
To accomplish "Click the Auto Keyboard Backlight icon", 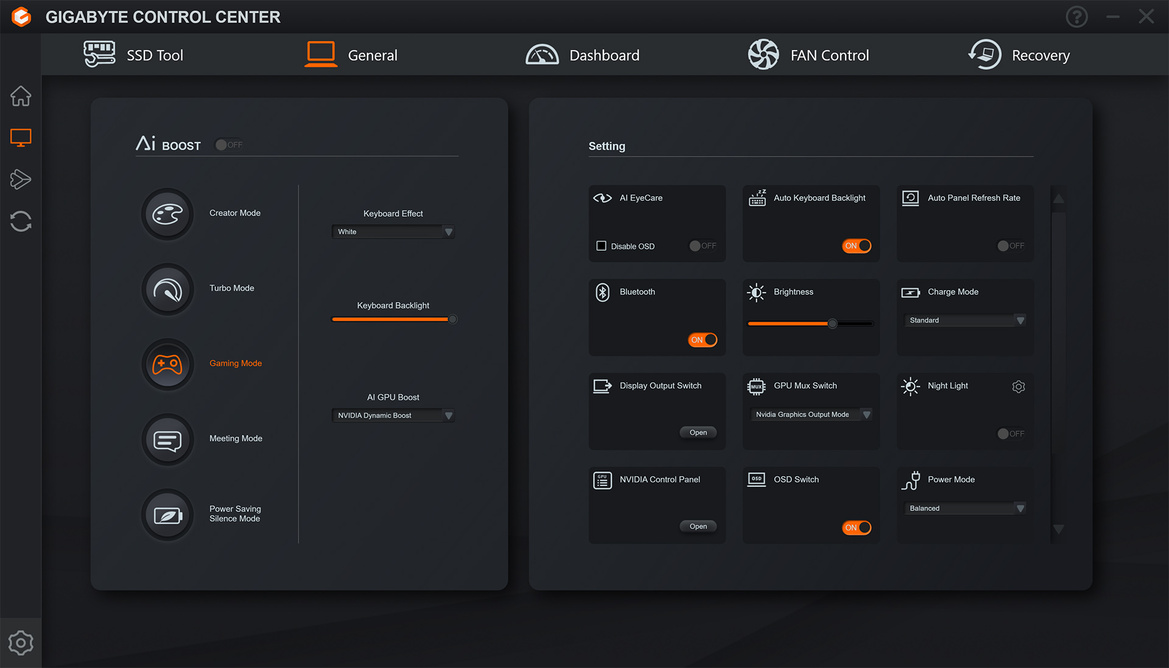I will click(x=757, y=198).
